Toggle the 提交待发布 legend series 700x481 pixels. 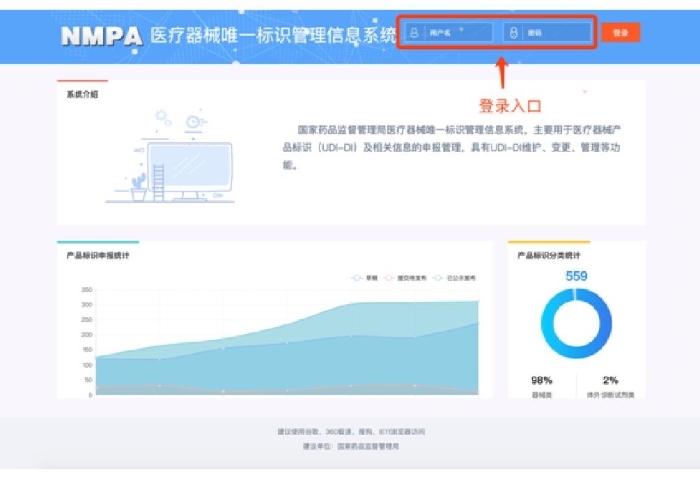coord(402,276)
